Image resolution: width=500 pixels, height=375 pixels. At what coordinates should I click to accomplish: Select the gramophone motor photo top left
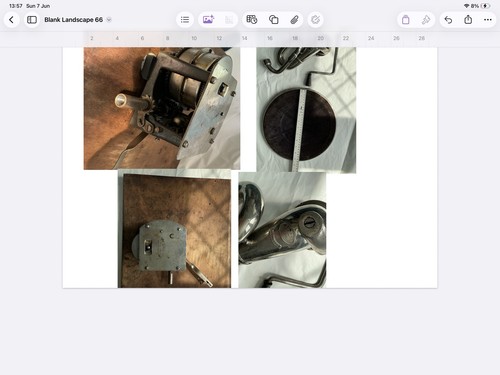(162, 108)
